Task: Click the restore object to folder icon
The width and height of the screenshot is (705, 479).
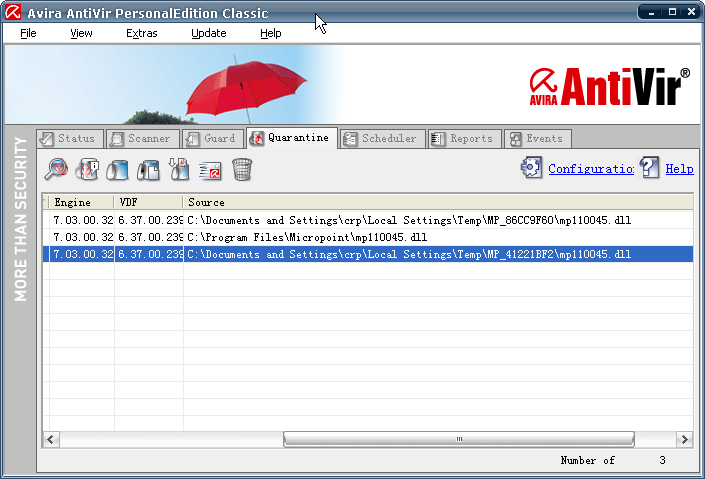Action: point(148,170)
